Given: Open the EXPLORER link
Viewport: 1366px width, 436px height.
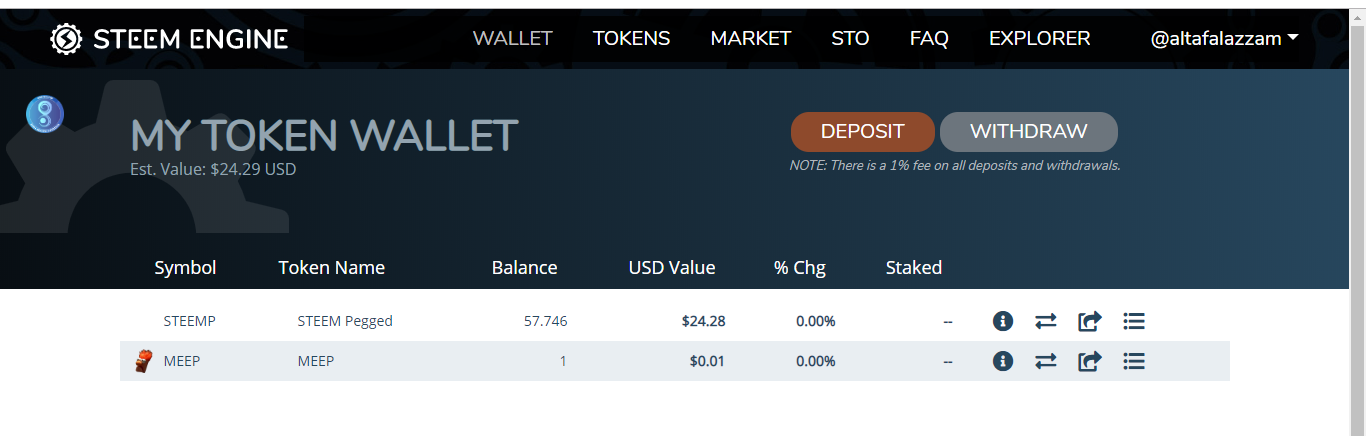Looking at the screenshot, I should pos(1039,39).
